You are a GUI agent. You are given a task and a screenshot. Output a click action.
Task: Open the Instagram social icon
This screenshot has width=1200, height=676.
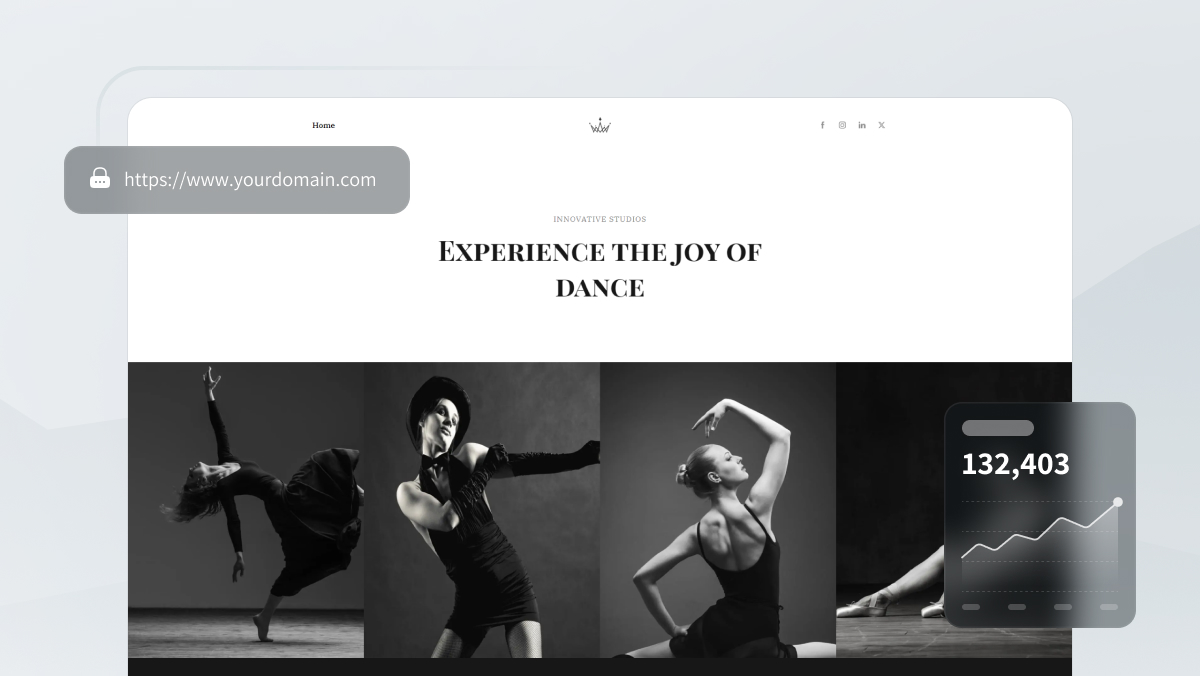click(x=842, y=125)
